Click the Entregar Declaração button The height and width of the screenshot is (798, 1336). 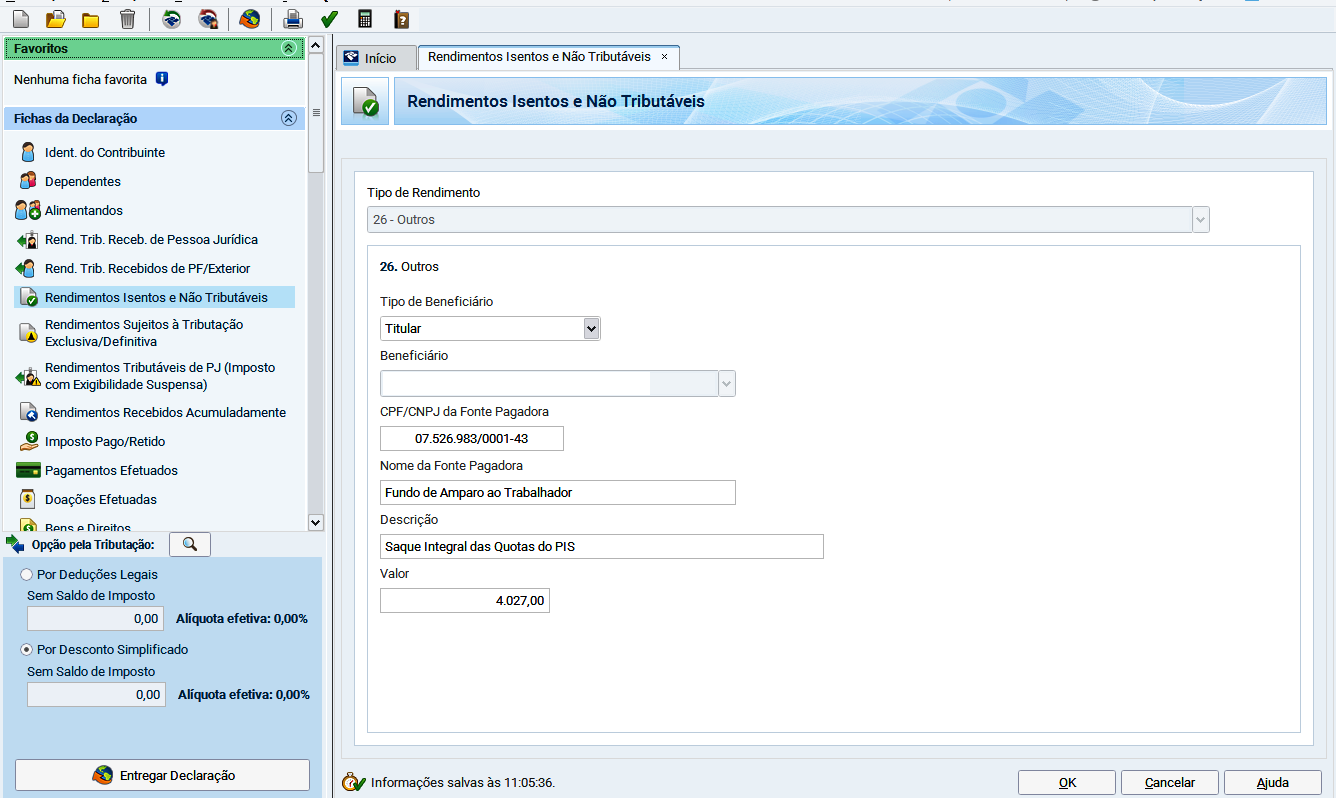[162, 775]
